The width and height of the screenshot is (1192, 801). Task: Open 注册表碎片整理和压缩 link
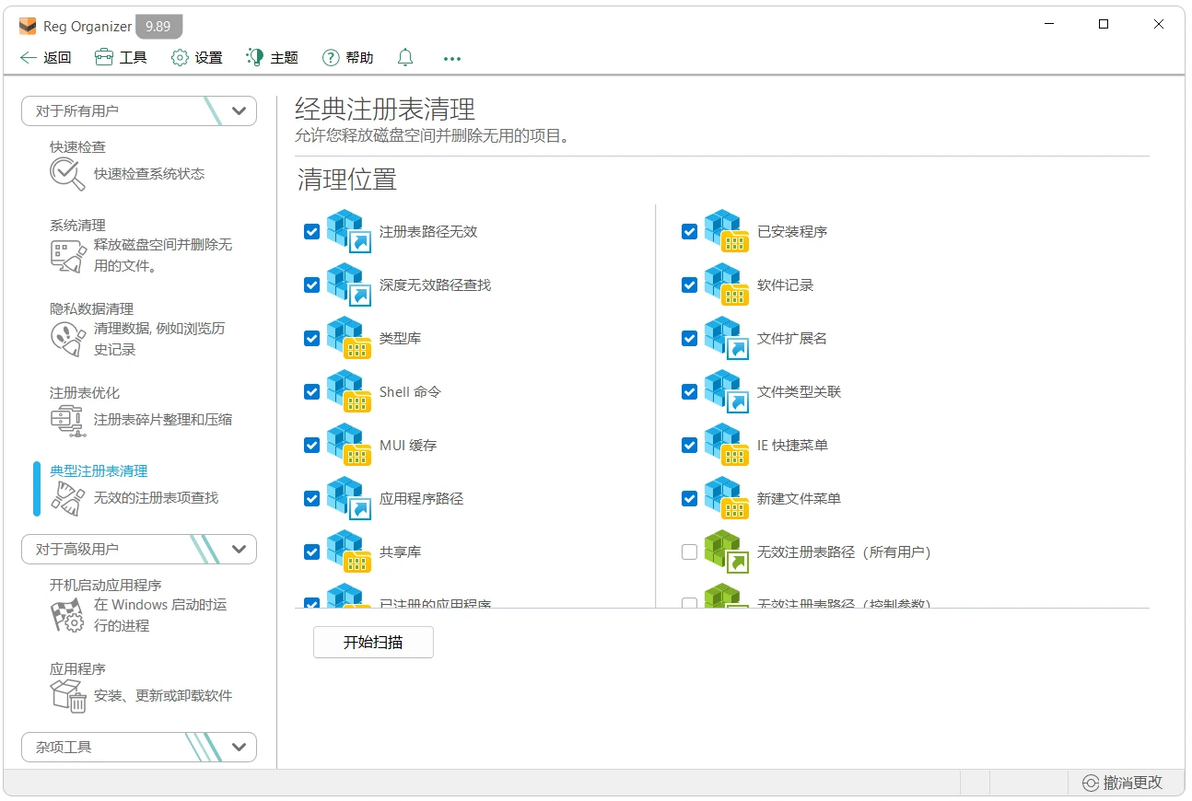(x=163, y=419)
